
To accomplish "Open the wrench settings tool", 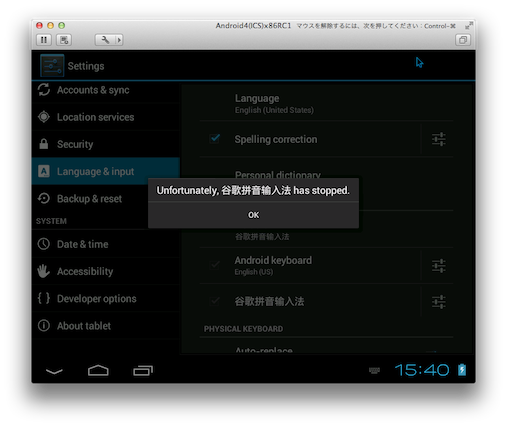I will (105, 40).
